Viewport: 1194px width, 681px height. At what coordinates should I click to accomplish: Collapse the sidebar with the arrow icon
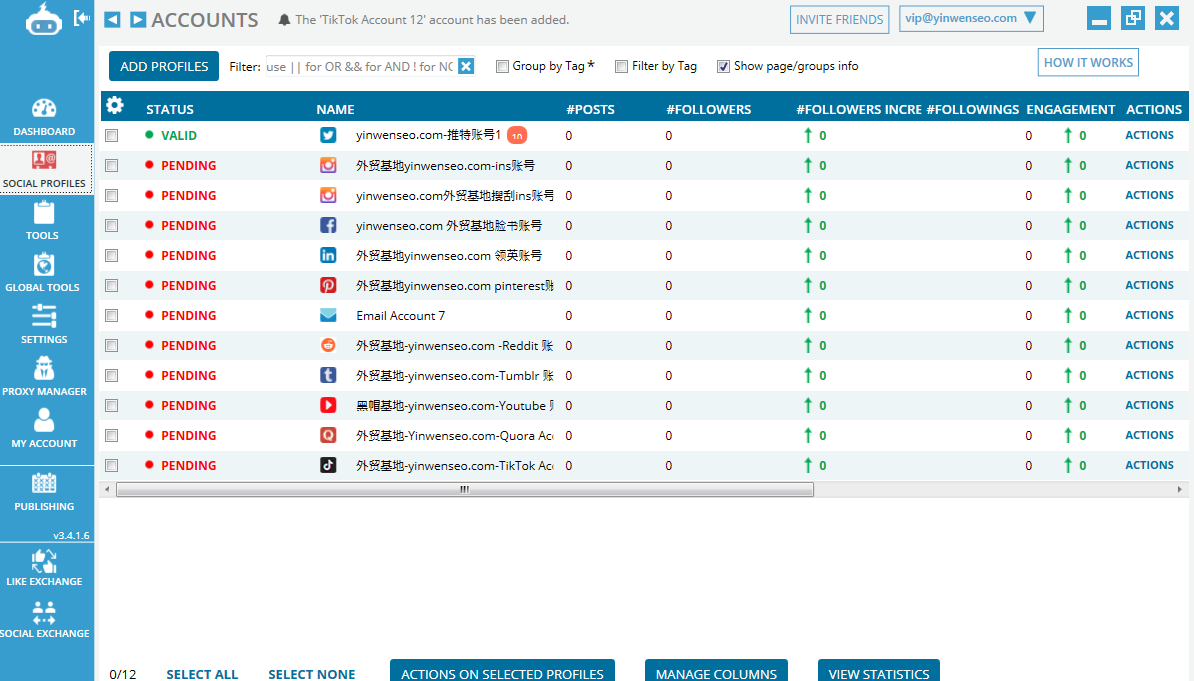point(83,18)
